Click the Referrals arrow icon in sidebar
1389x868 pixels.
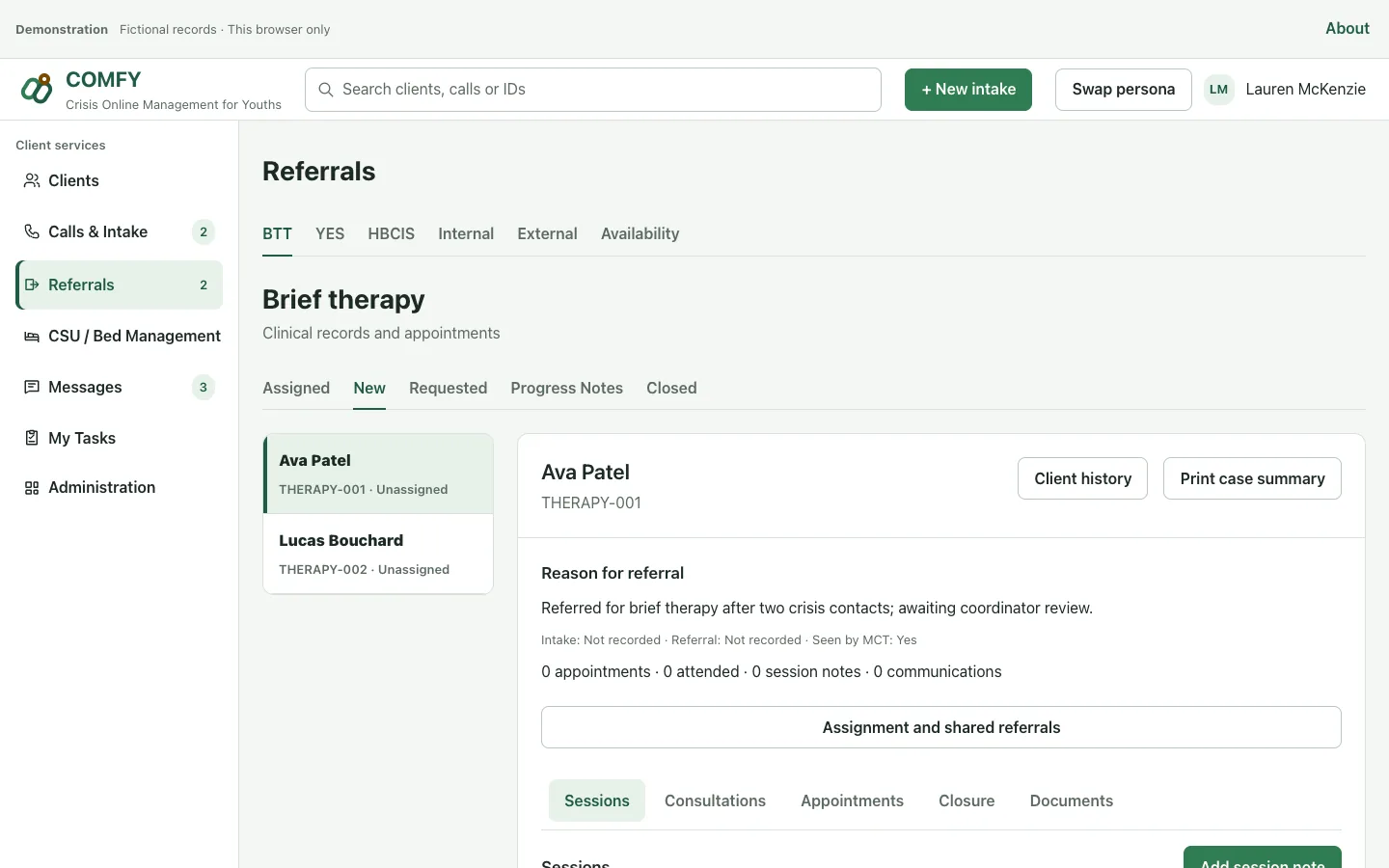(x=32, y=285)
